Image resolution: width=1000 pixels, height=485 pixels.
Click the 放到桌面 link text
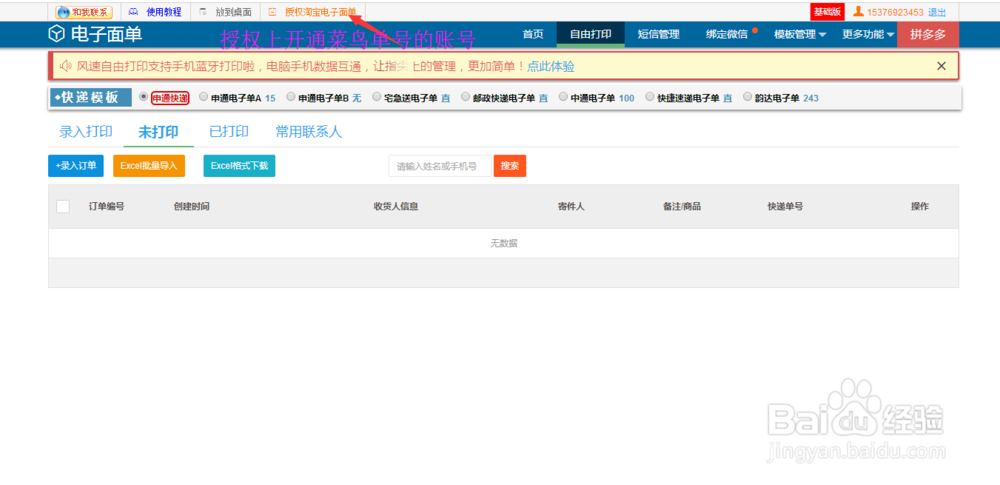point(233,12)
